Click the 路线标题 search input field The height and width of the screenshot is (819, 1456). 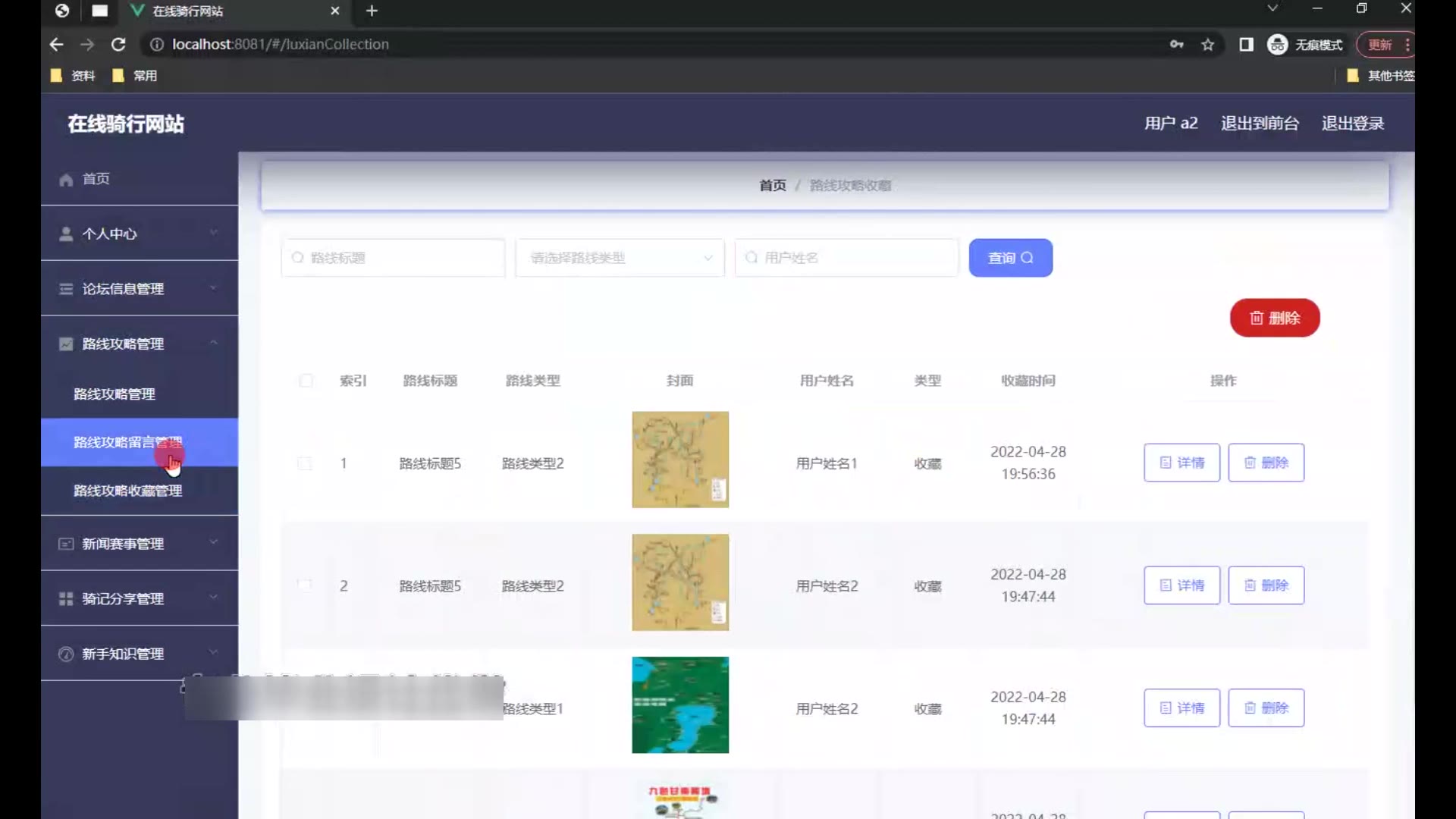coord(394,258)
